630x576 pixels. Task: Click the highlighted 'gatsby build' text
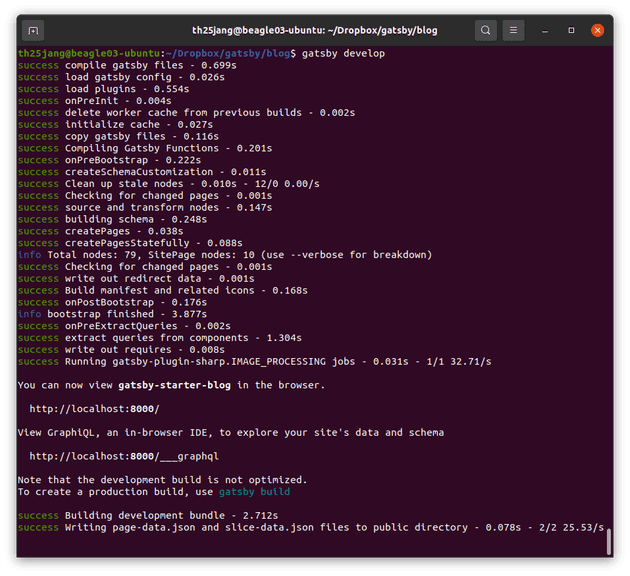click(x=255, y=491)
